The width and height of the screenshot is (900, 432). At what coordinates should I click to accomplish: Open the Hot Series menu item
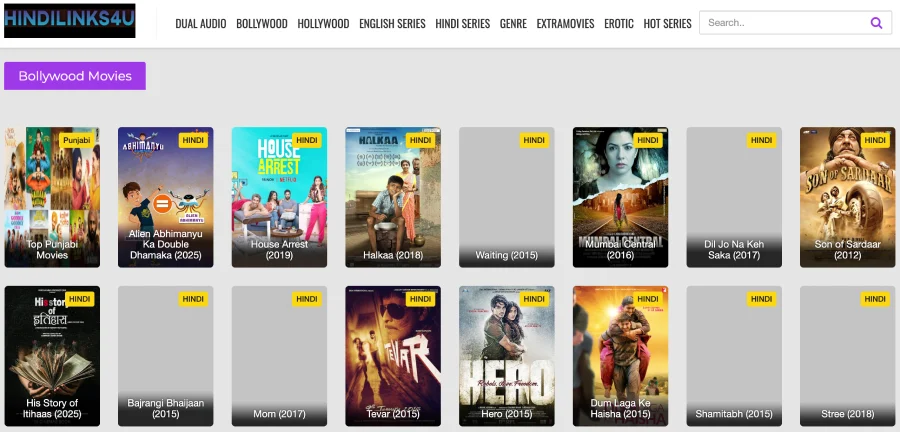pyautogui.click(x=668, y=24)
